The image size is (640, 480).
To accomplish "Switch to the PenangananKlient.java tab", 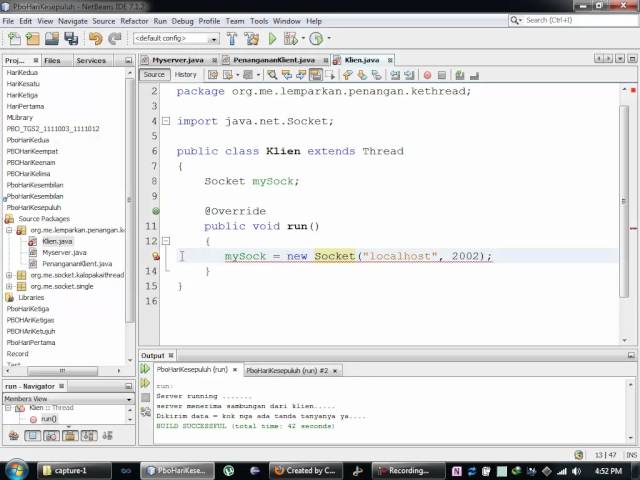I will tap(274, 60).
